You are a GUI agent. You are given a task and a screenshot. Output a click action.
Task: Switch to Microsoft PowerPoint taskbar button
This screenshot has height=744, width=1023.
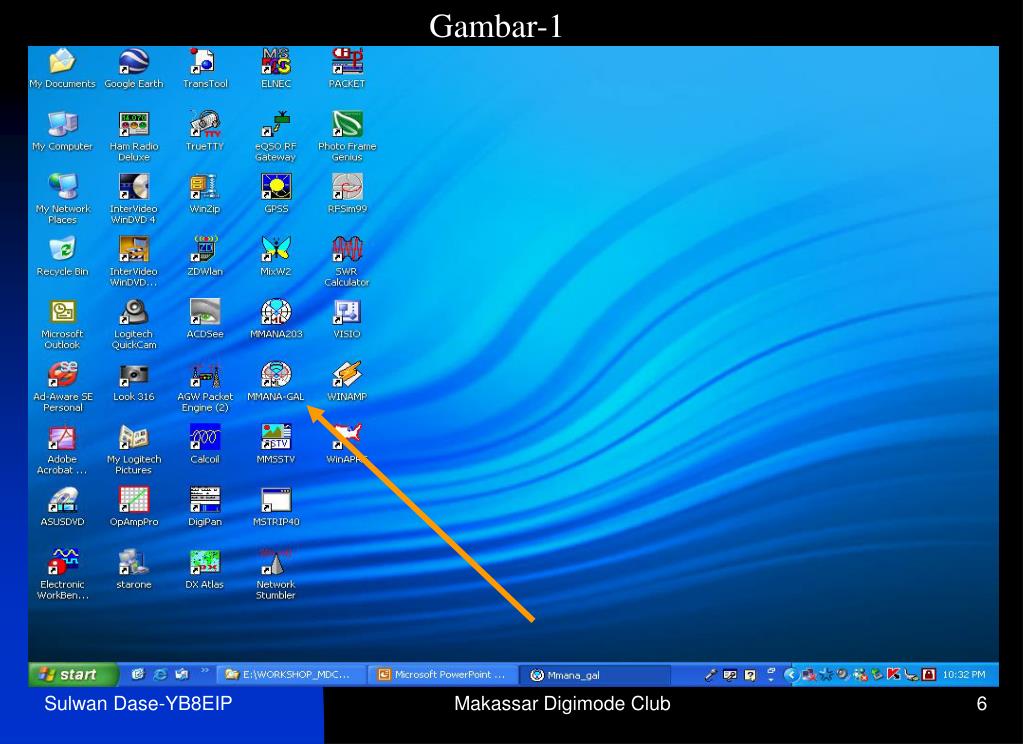click(443, 675)
